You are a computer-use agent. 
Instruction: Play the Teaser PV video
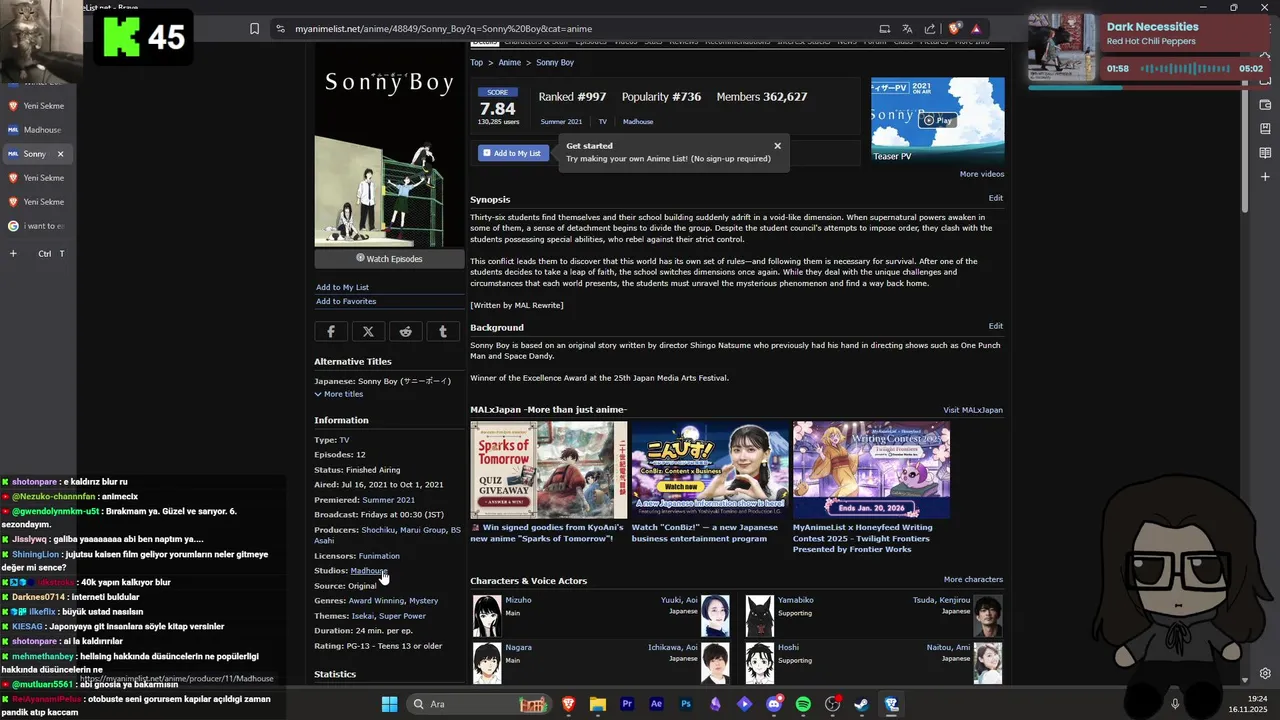(938, 120)
